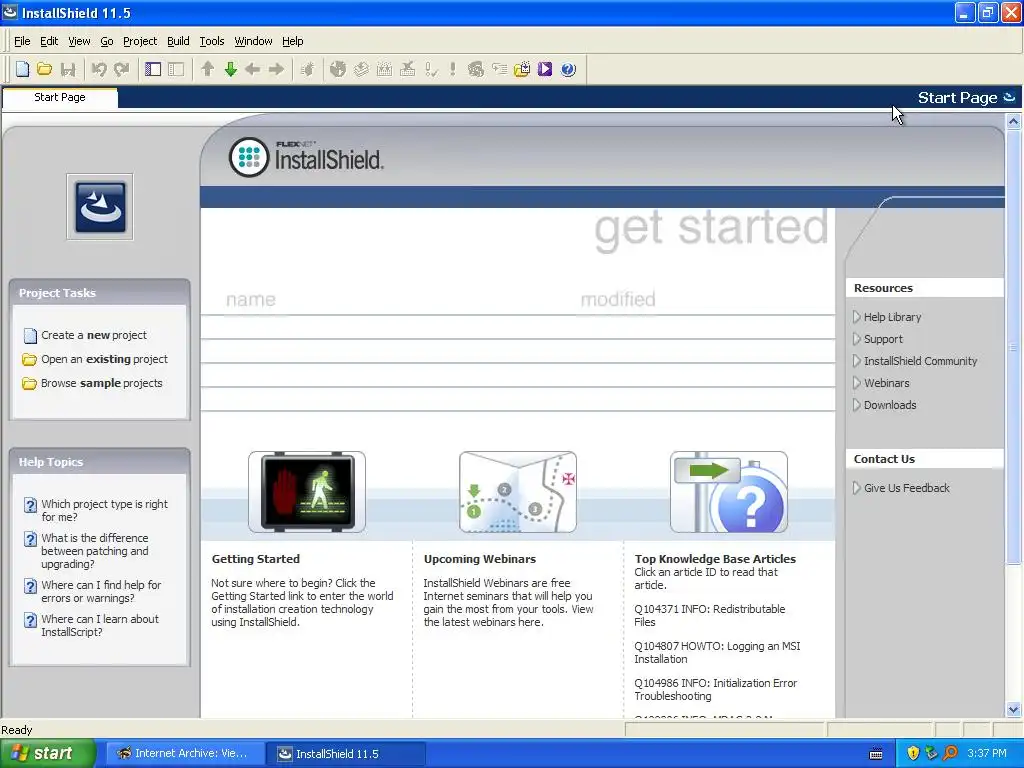Switch to Internet Archive taskbar window

185,754
